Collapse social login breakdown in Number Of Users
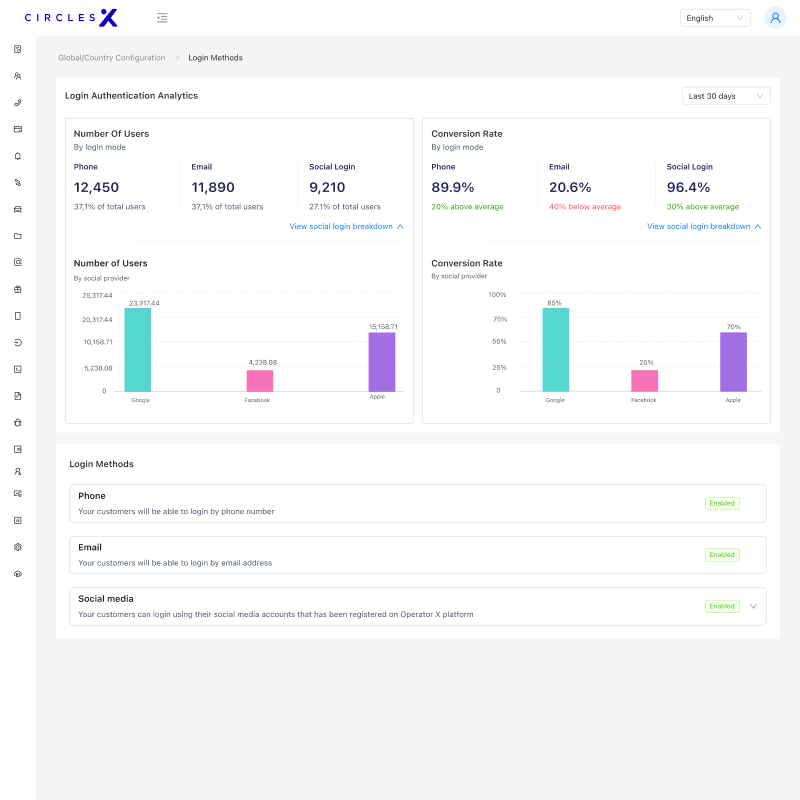This screenshot has width=800, height=800. (x=346, y=226)
